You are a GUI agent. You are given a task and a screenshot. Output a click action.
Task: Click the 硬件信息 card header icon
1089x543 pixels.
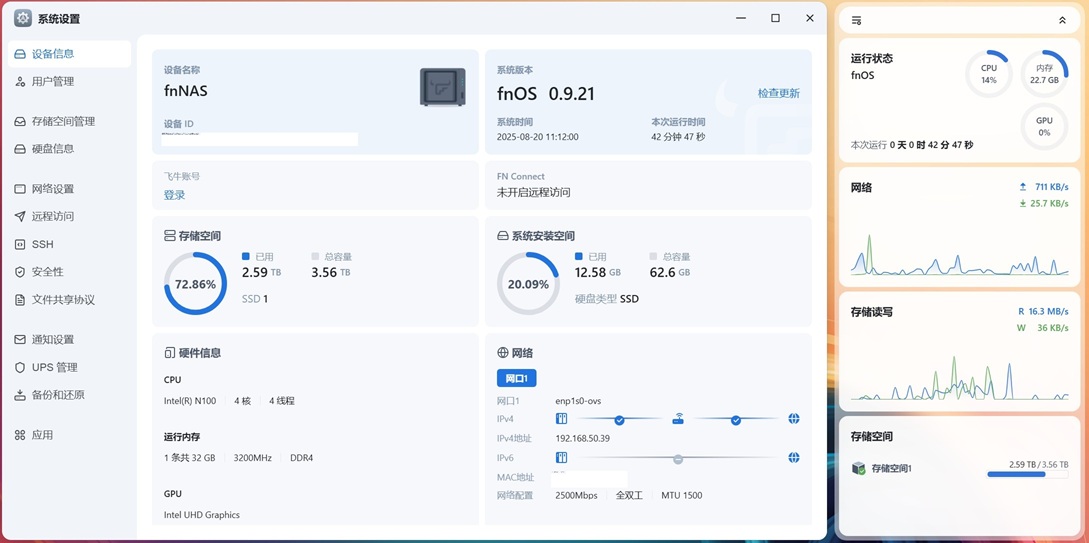[169, 353]
